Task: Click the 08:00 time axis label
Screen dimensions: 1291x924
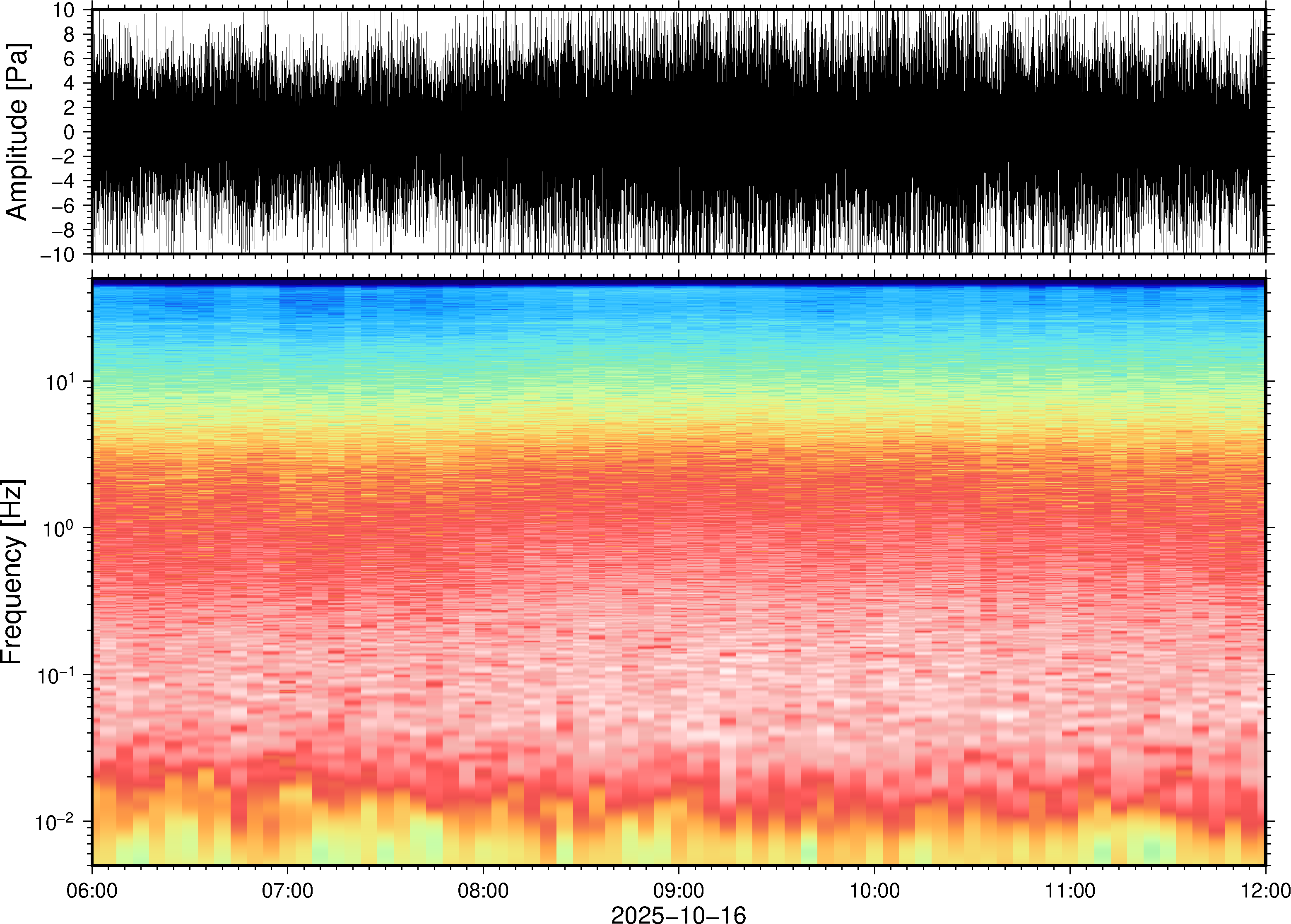Action: pos(483,890)
